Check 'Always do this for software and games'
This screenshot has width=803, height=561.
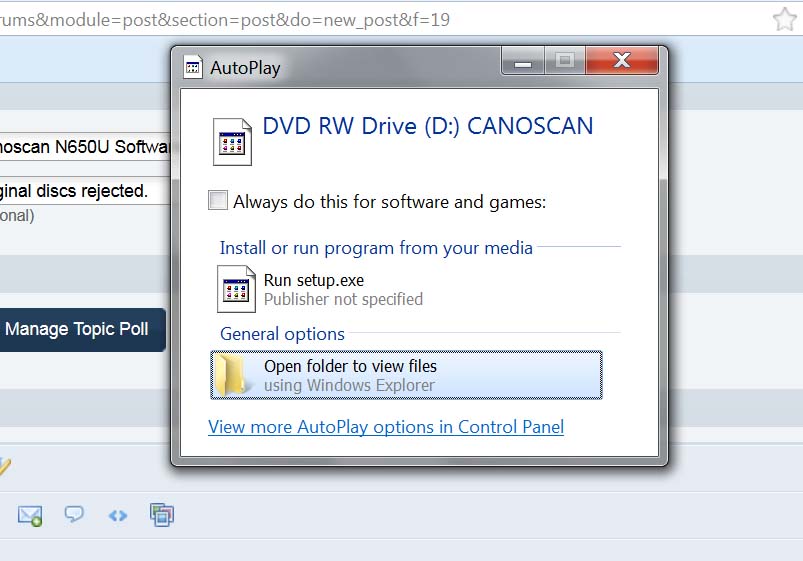tap(218, 200)
